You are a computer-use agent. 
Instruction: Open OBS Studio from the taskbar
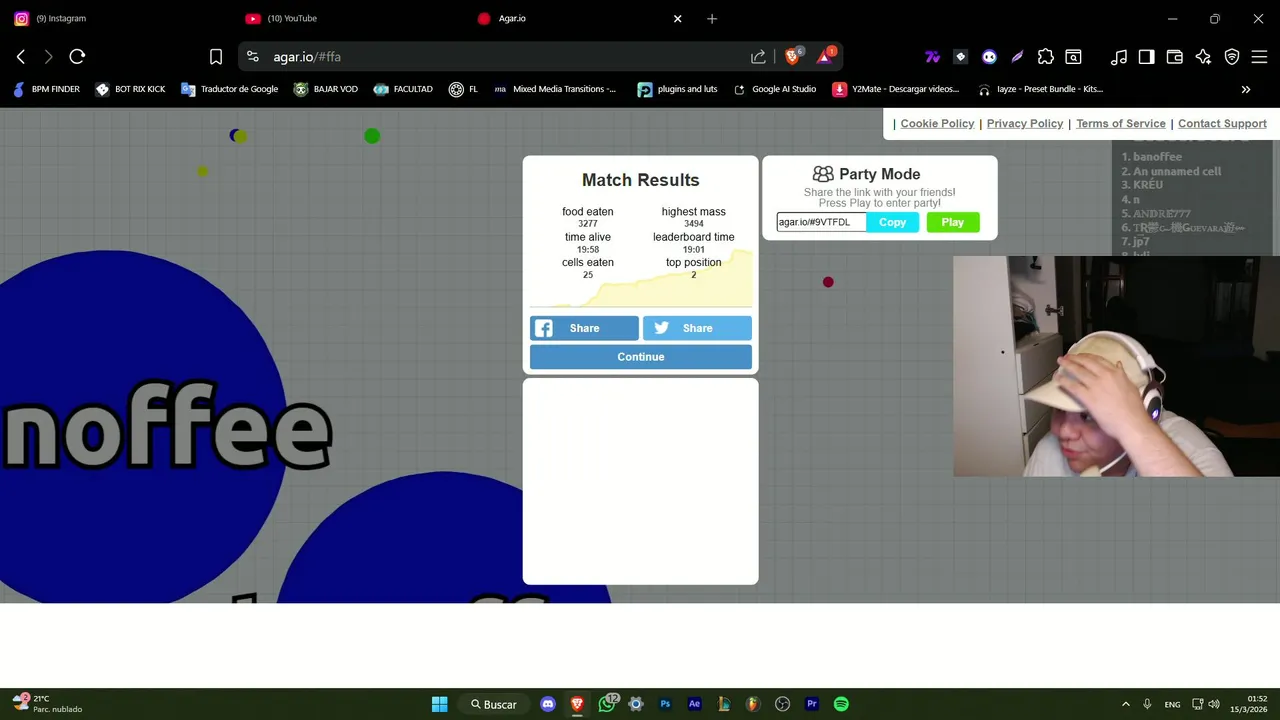[x=782, y=704]
